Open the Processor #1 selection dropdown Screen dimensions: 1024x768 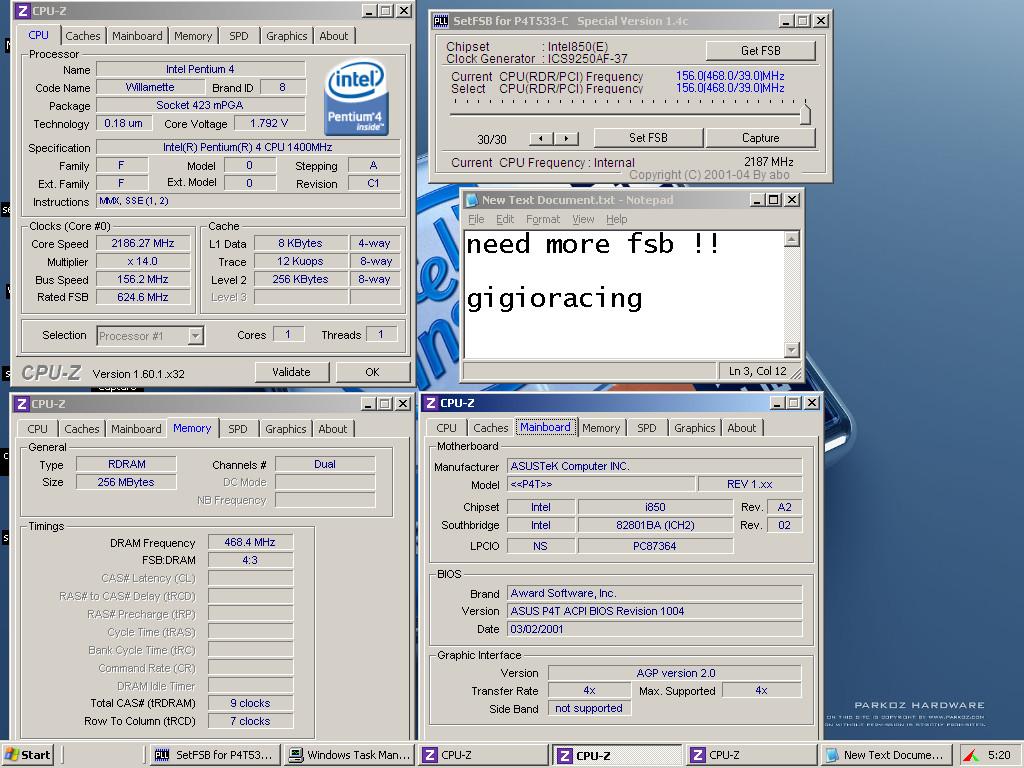(x=195, y=336)
